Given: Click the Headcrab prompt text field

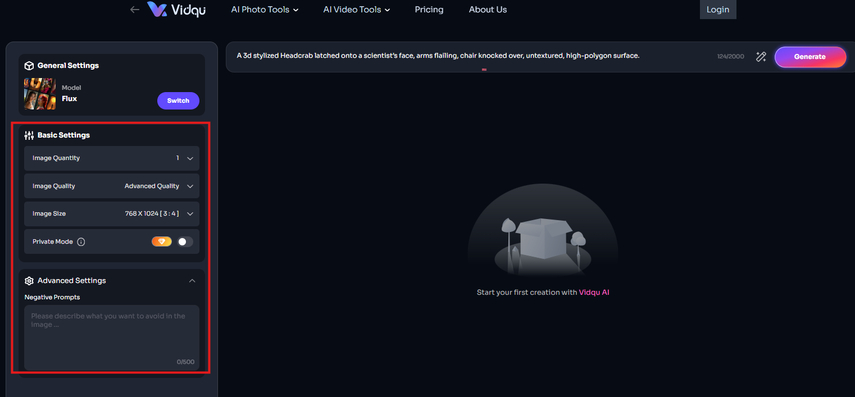Looking at the screenshot, I should click(438, 56).
